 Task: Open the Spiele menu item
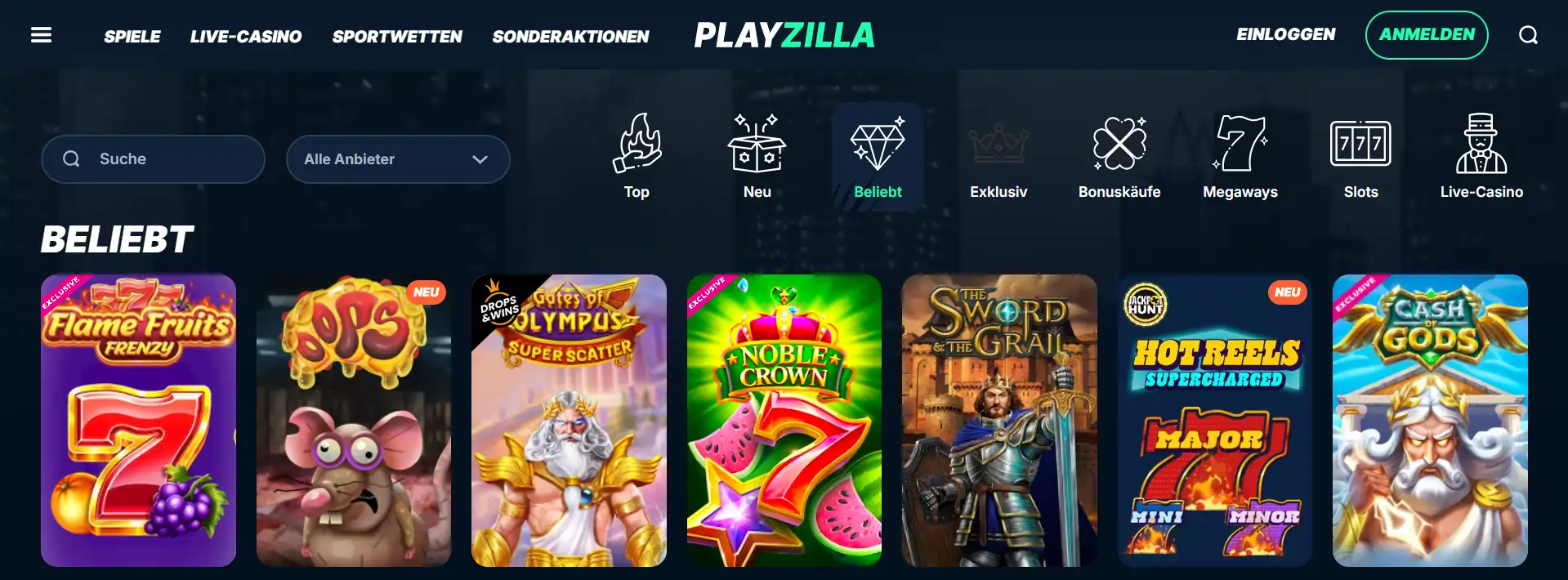(x=132, y=37)
